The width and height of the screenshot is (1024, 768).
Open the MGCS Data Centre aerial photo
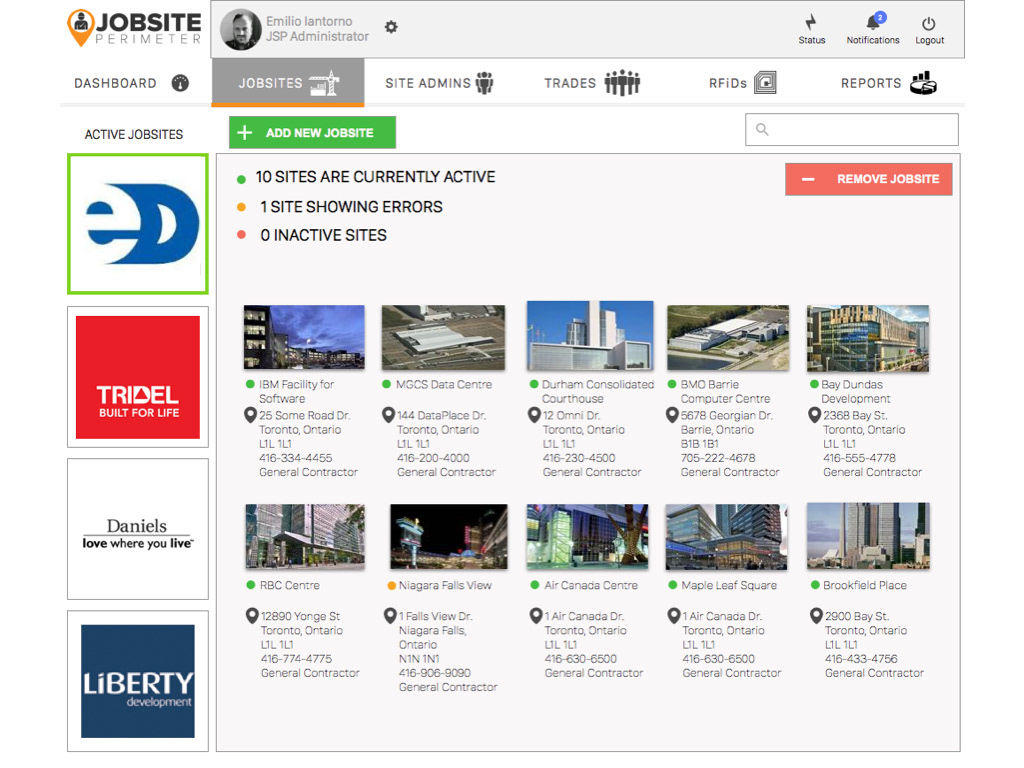(443, 338)
